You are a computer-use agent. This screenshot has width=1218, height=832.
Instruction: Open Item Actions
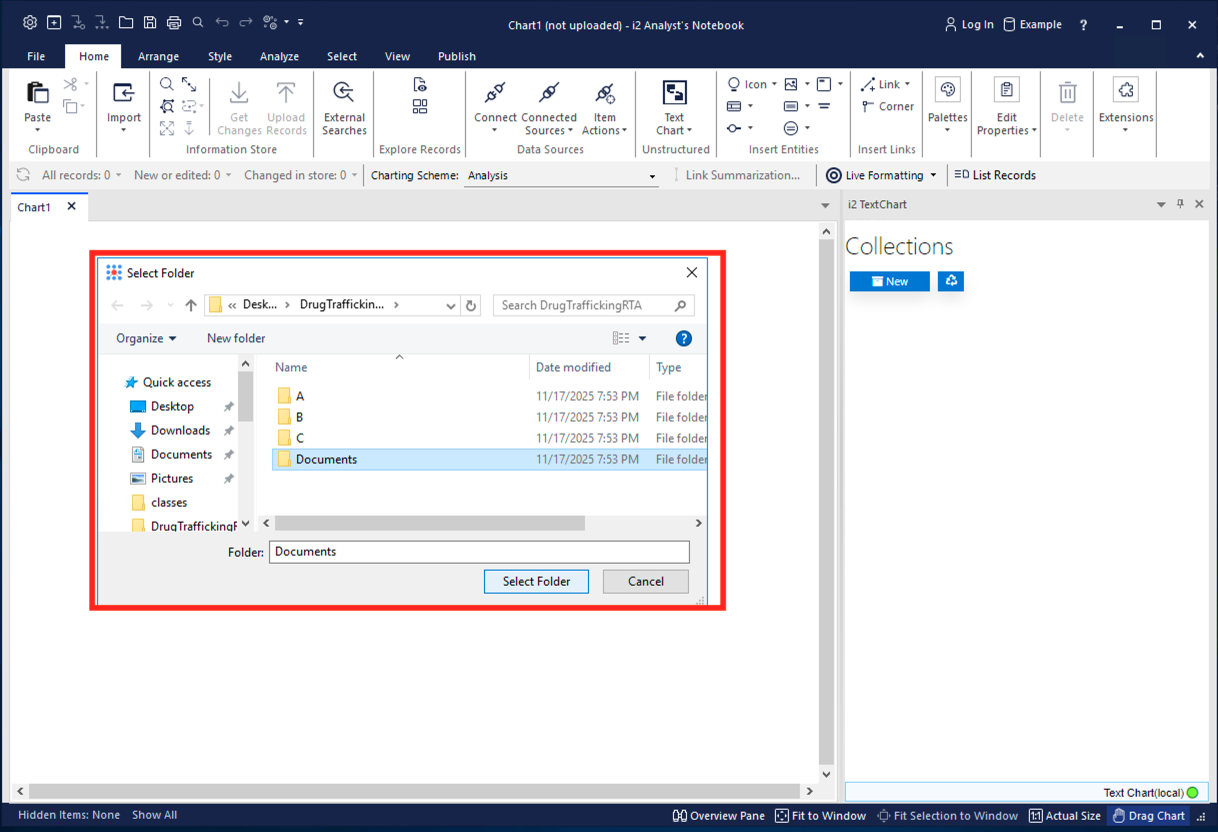click(604, 108)
